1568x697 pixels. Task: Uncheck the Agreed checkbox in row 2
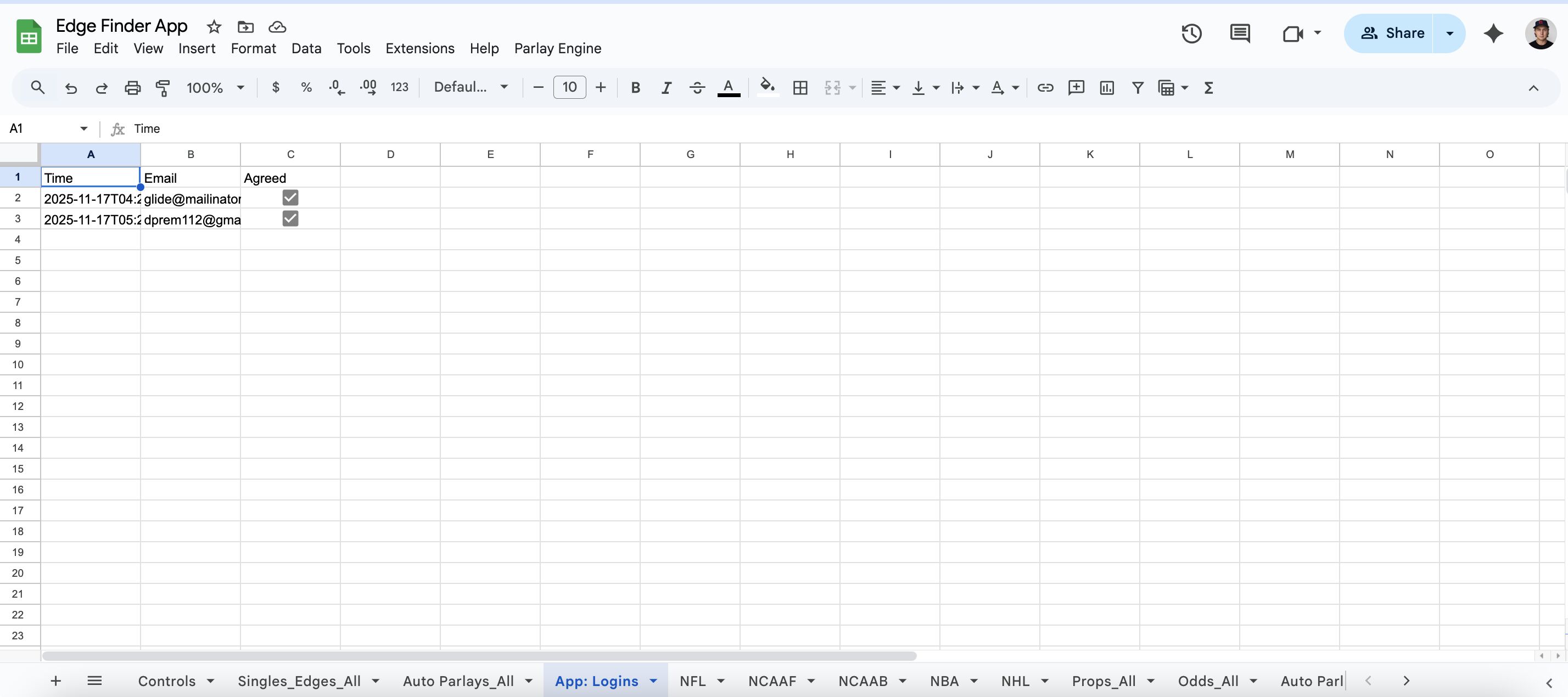(290, 198)
